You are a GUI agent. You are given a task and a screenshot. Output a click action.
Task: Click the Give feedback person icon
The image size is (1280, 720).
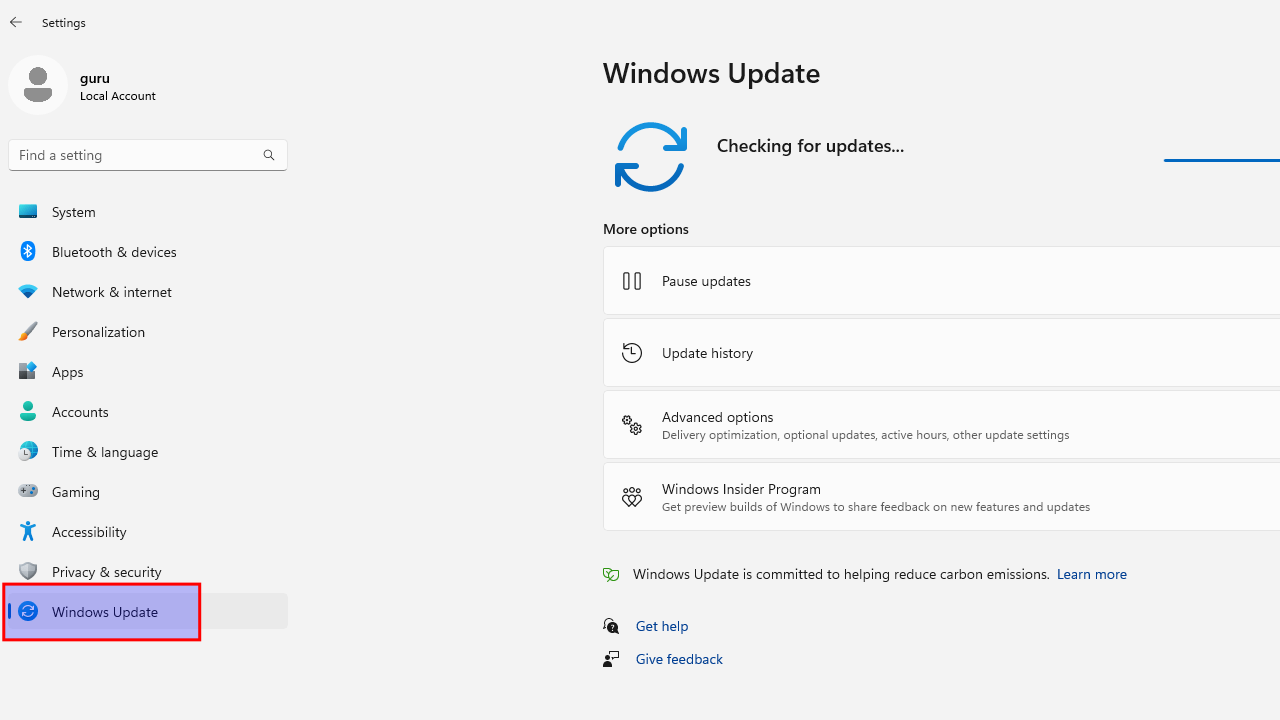611,659
